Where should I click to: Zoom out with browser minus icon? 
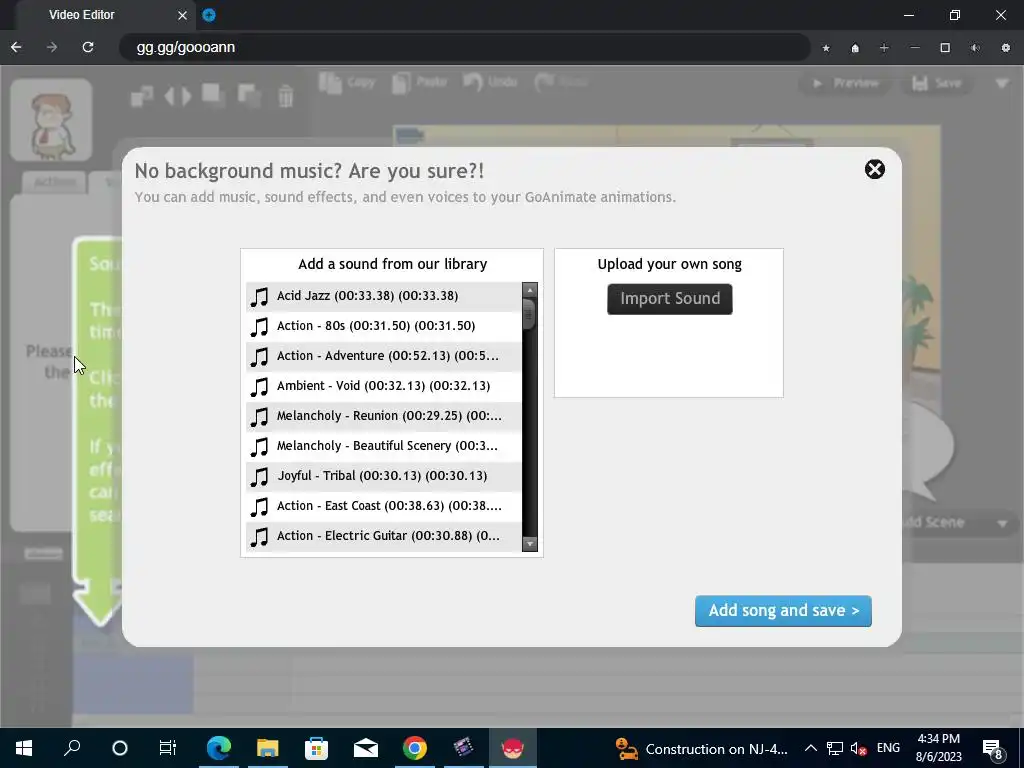click(915, 48)
